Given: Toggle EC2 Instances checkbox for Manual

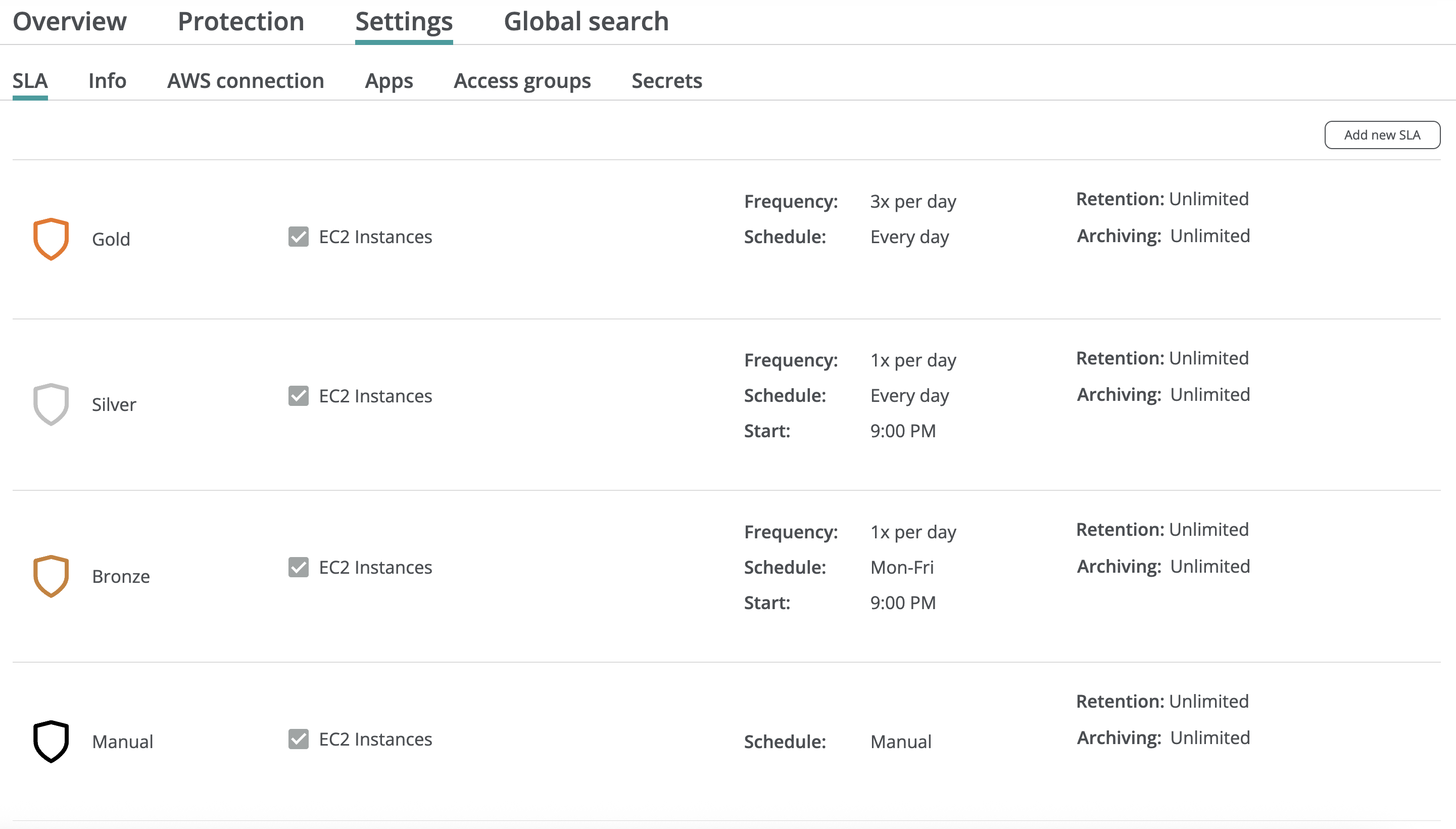Looking at the screenshot, I should [298, 739].
